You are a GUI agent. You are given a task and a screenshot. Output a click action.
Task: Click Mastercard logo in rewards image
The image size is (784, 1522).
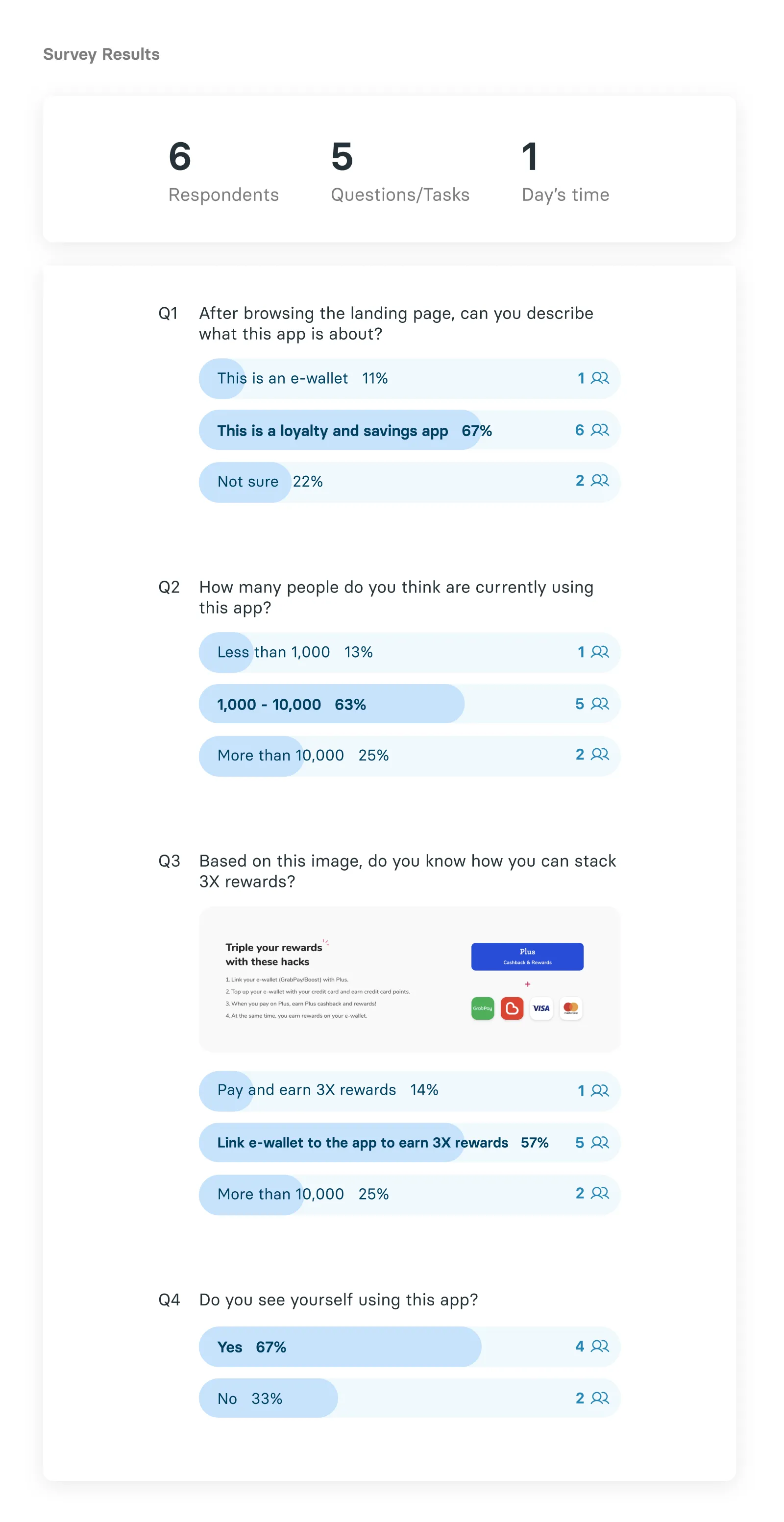pos(571,1008)
